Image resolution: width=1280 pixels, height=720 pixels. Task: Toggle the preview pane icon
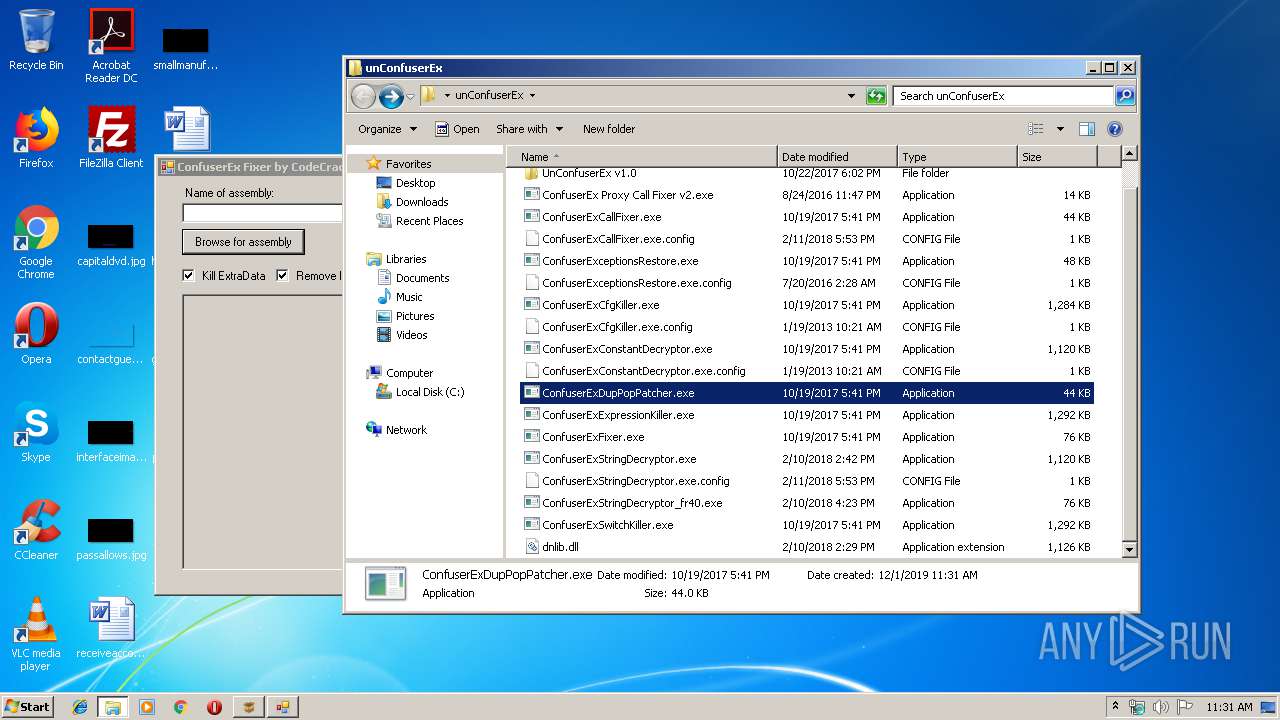(1087, 129)
